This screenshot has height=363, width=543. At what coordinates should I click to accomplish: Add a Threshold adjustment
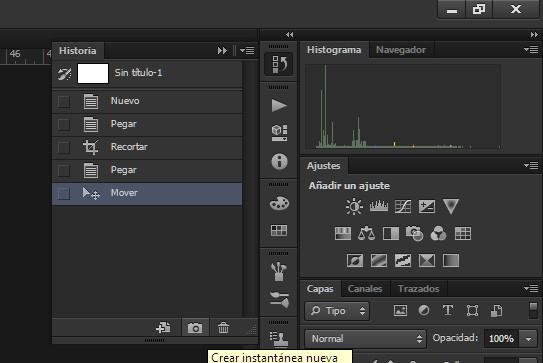click(x=403, y=260)
